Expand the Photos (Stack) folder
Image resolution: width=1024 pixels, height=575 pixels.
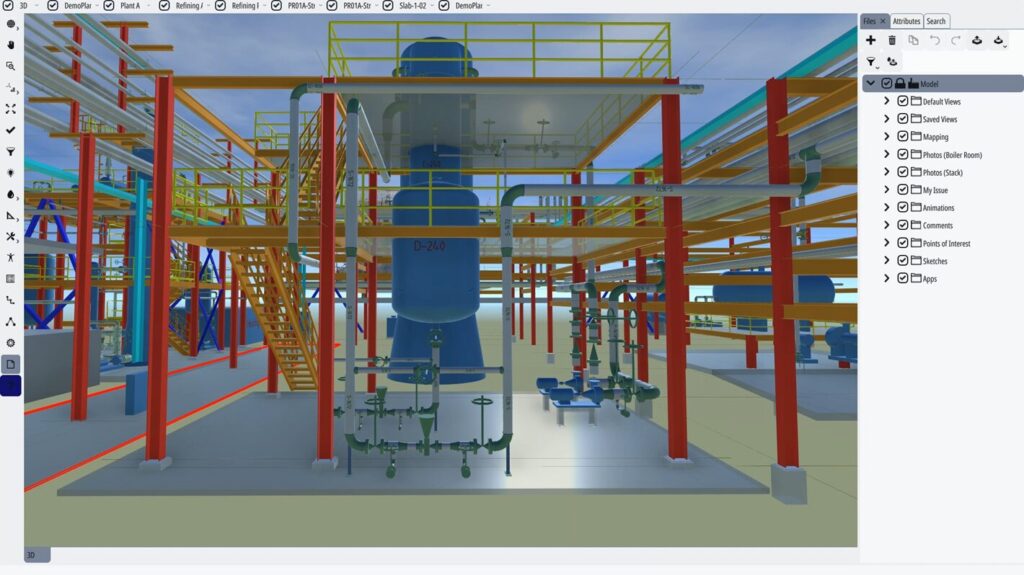point(887,172)
